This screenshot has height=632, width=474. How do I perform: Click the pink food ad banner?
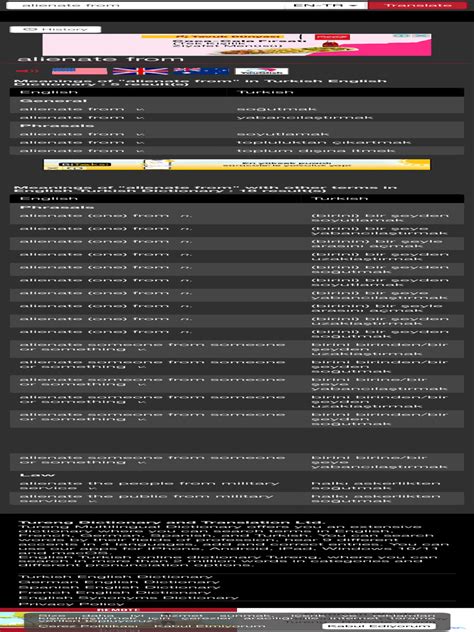237,45
